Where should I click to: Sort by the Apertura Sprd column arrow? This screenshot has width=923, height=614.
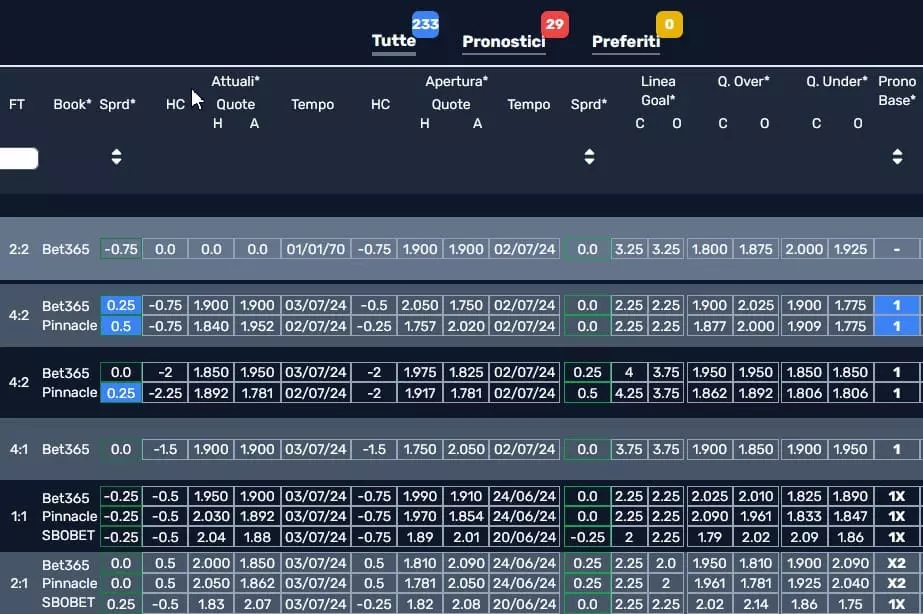[588, 157]
